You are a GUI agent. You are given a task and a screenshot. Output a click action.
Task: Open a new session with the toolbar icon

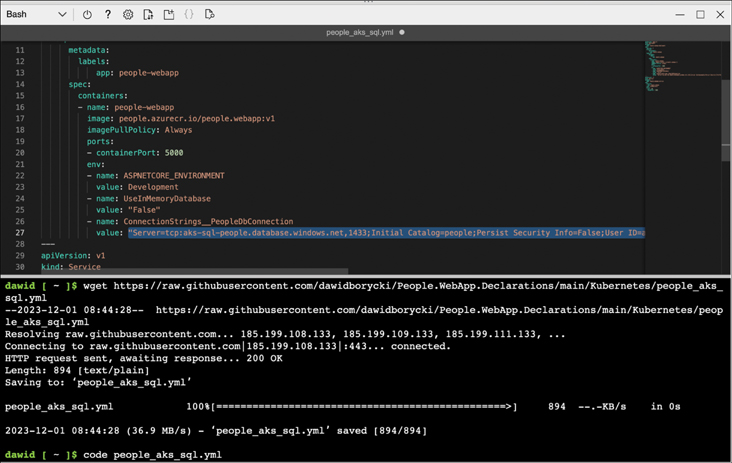[x=169, y=15]
